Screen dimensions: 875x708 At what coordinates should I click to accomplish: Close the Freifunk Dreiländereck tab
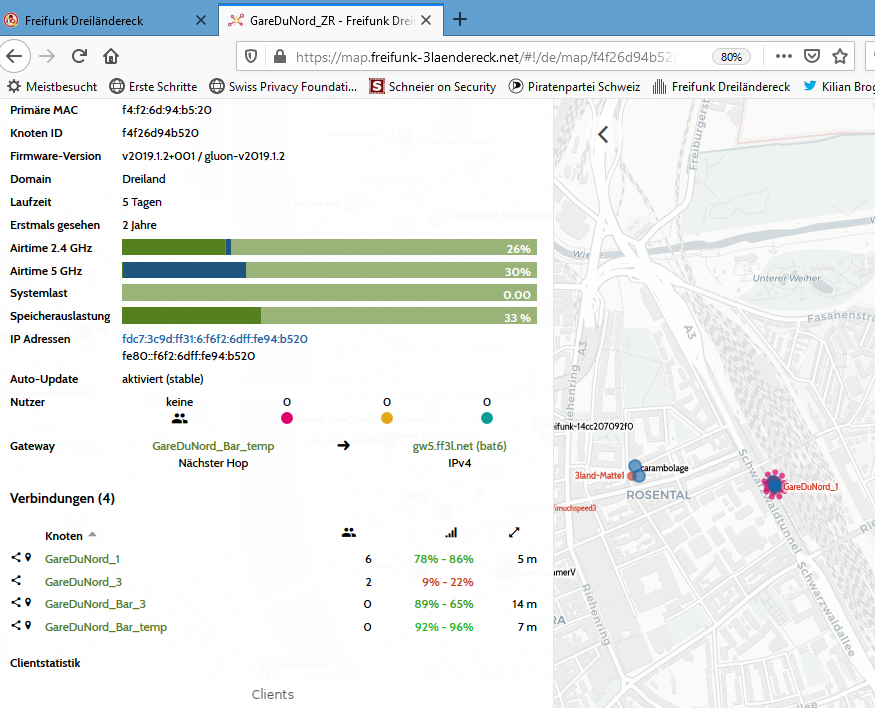[x=201, y=20]
